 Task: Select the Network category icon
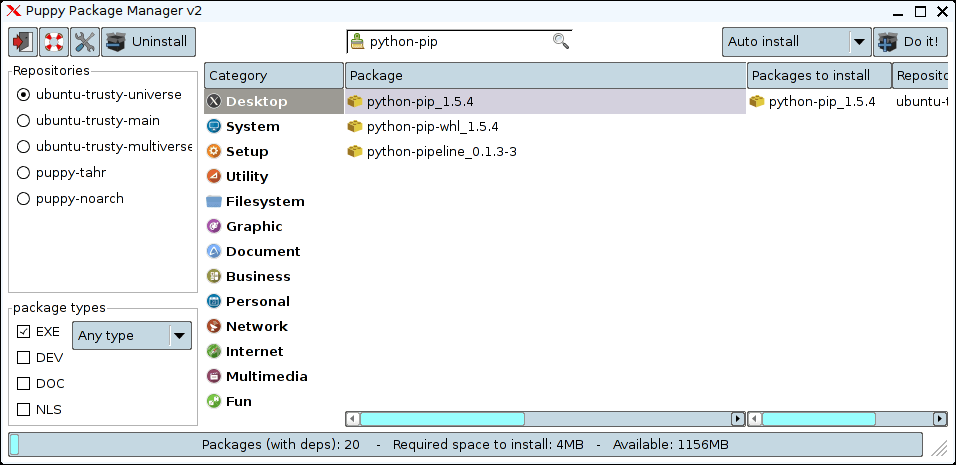tap(213, 326)
